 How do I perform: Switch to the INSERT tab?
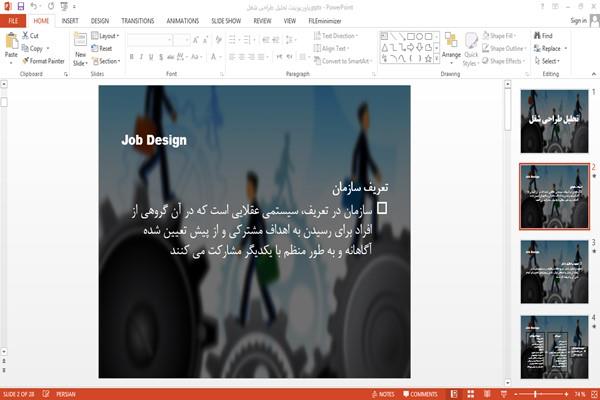point(70,21)
